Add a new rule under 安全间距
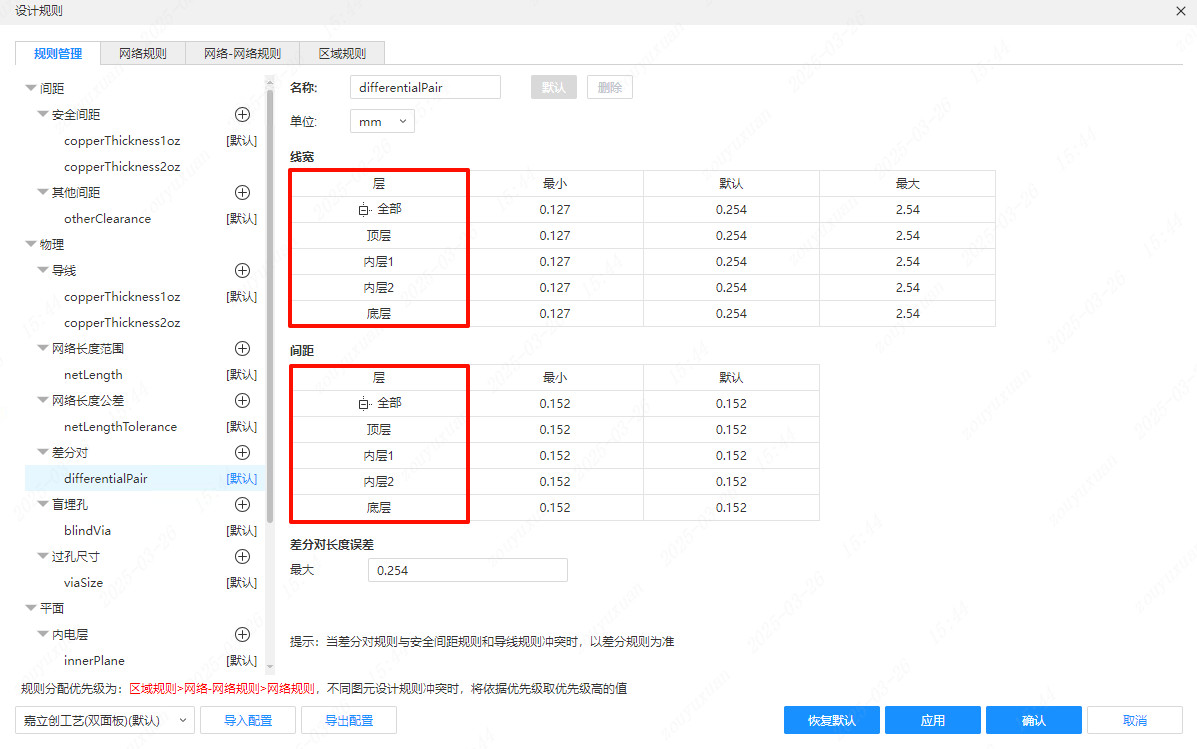The image size is (1197, 749). coord(242,114)
